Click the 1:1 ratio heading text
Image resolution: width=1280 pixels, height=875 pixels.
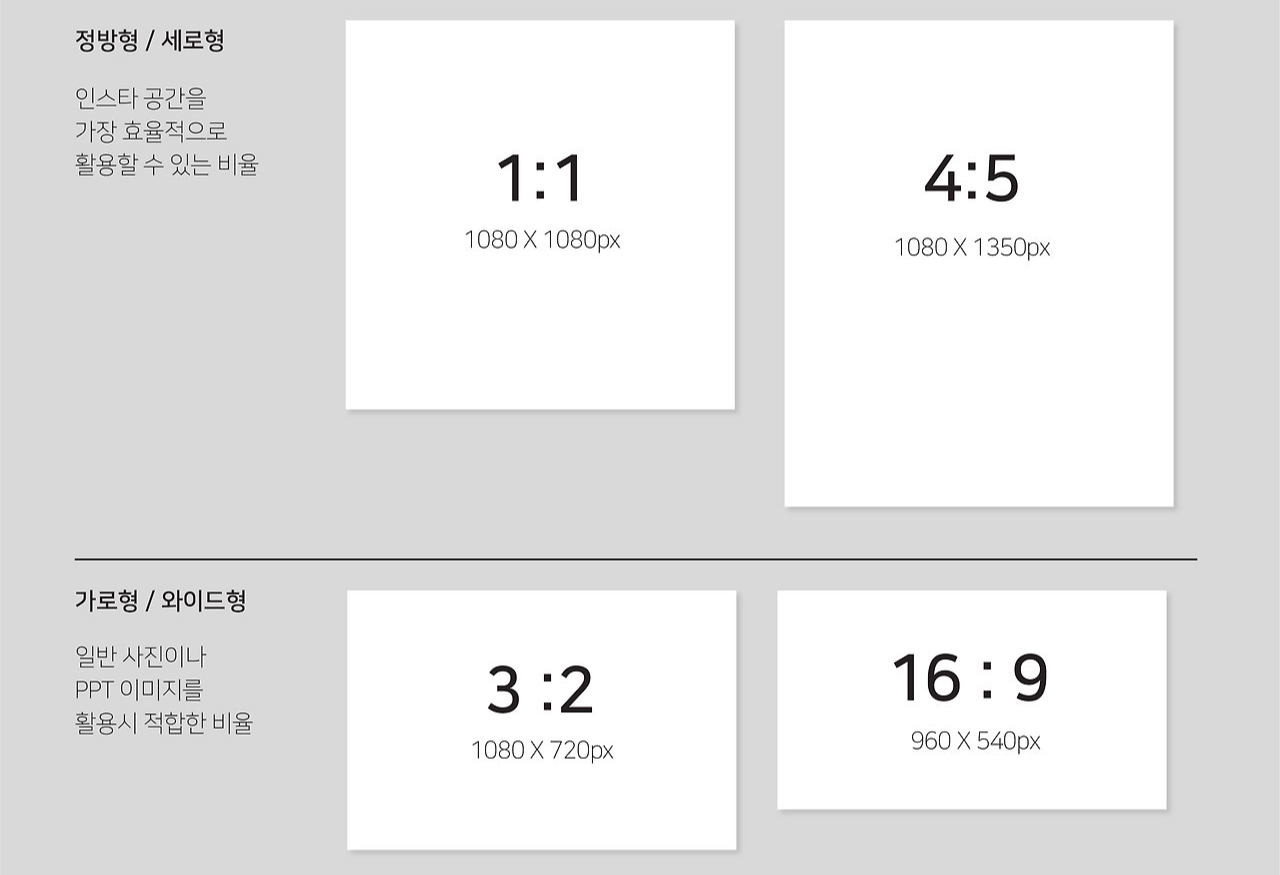pos(540,179)
